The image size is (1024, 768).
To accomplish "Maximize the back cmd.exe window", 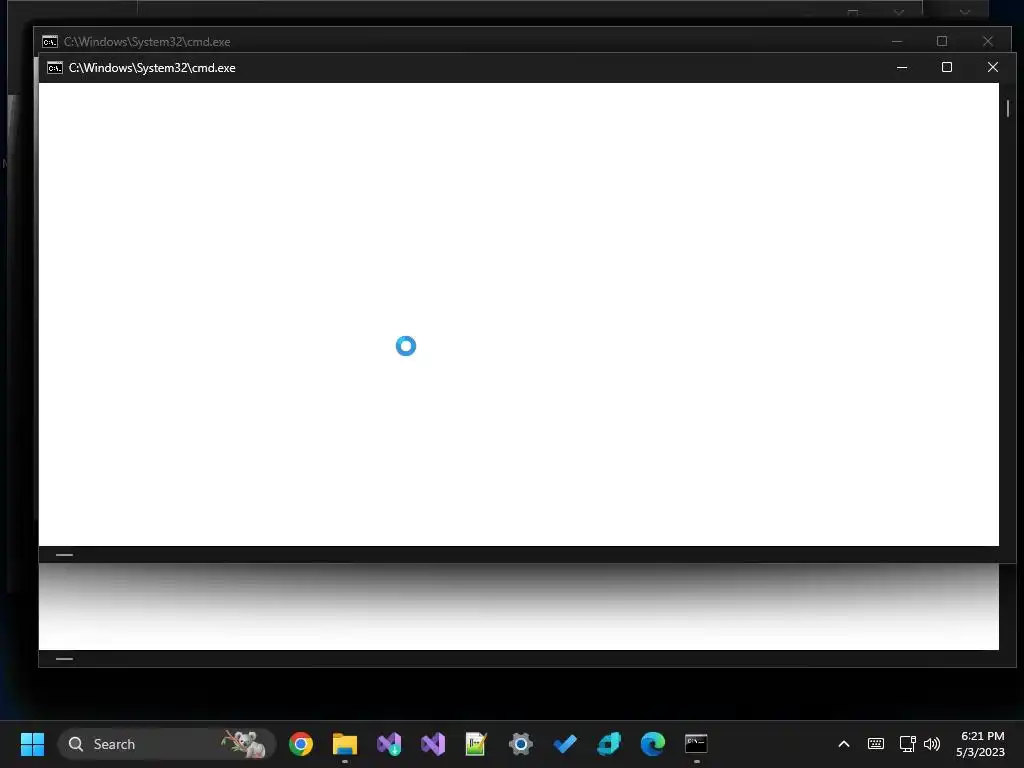I will (x=942, y=41).
